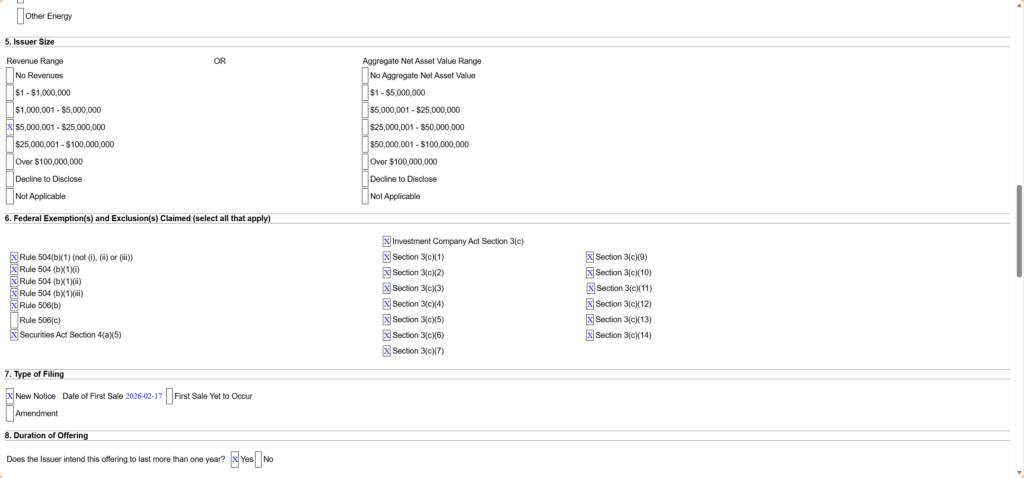Check the No Revenues checkbox
Viewport: 1024px width, 478px height.
point(10,75)
